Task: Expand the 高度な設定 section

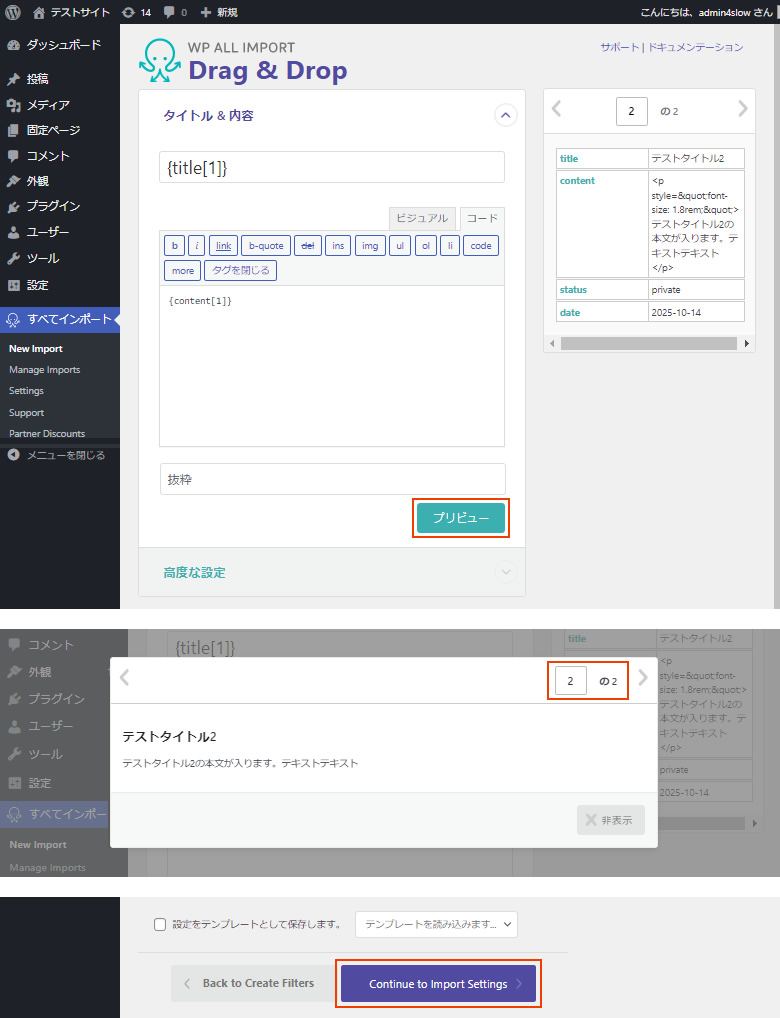Action: 506,572
